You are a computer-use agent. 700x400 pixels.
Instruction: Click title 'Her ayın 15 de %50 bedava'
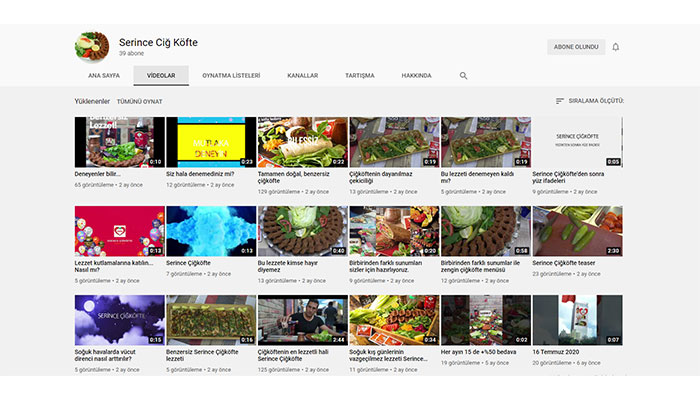478,352
